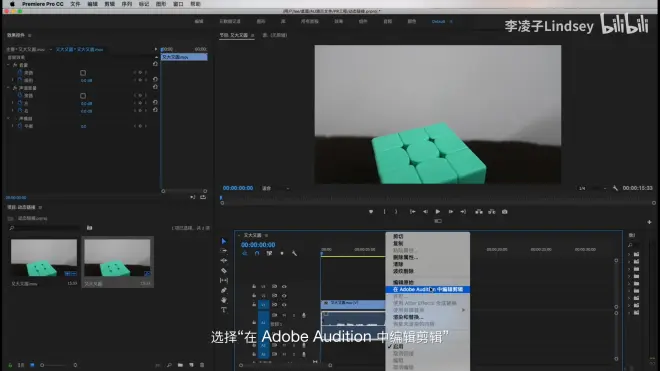Enable voice-over record on A1 track

pyautogui.click(x=304, y=315)
